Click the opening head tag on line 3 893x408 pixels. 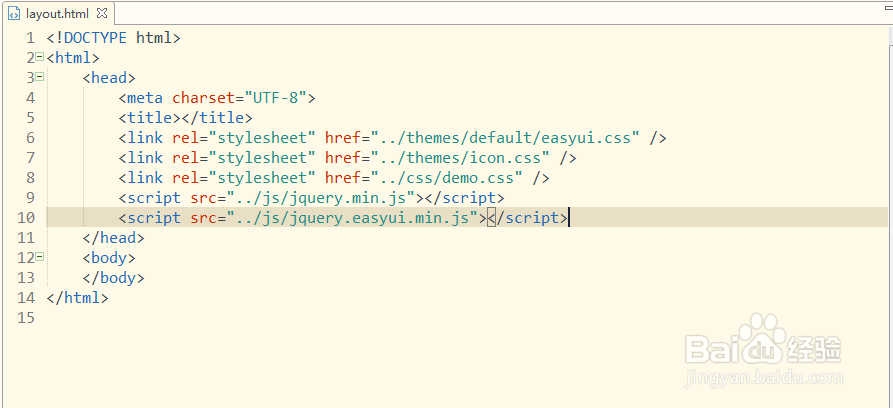(x=109, y=78)
